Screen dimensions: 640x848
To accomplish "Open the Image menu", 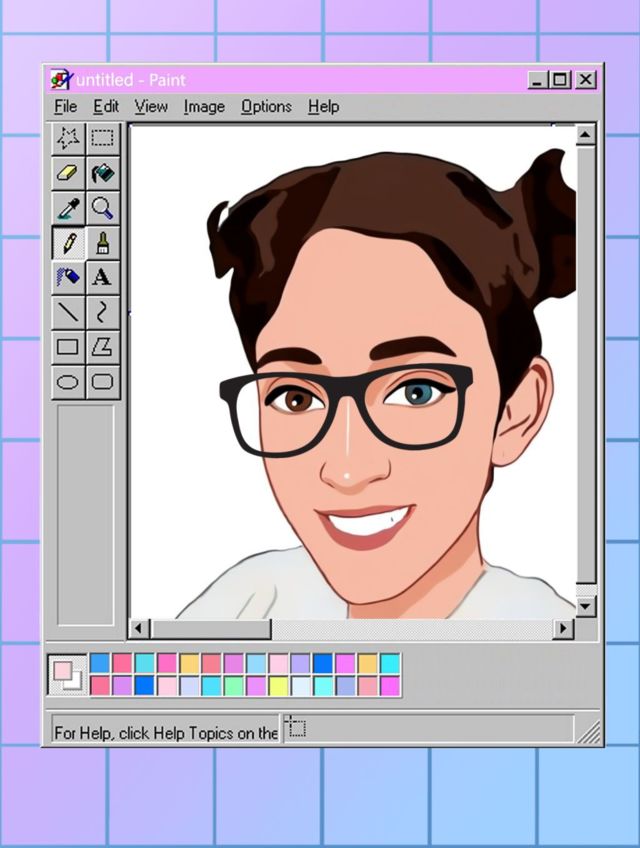I will tap(204, 106).
